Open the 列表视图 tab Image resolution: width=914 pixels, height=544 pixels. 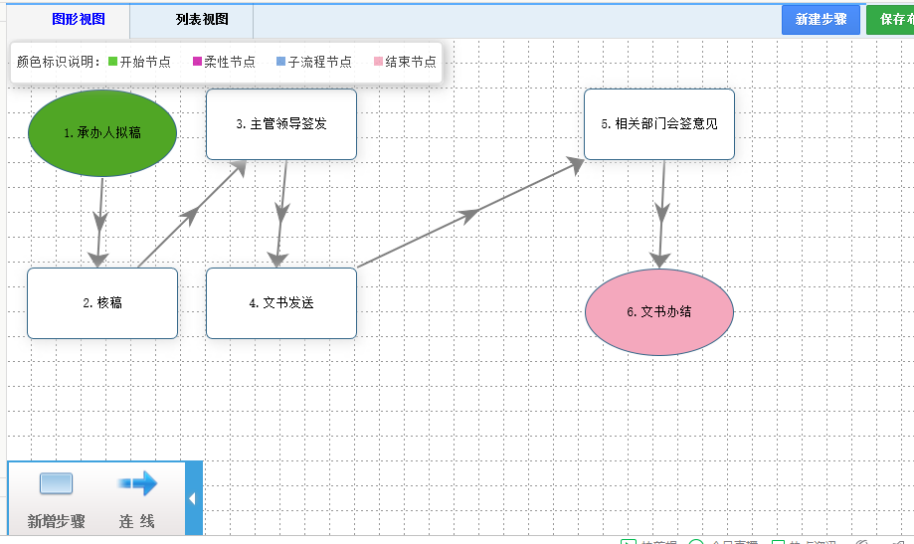(x=202, y=19)
